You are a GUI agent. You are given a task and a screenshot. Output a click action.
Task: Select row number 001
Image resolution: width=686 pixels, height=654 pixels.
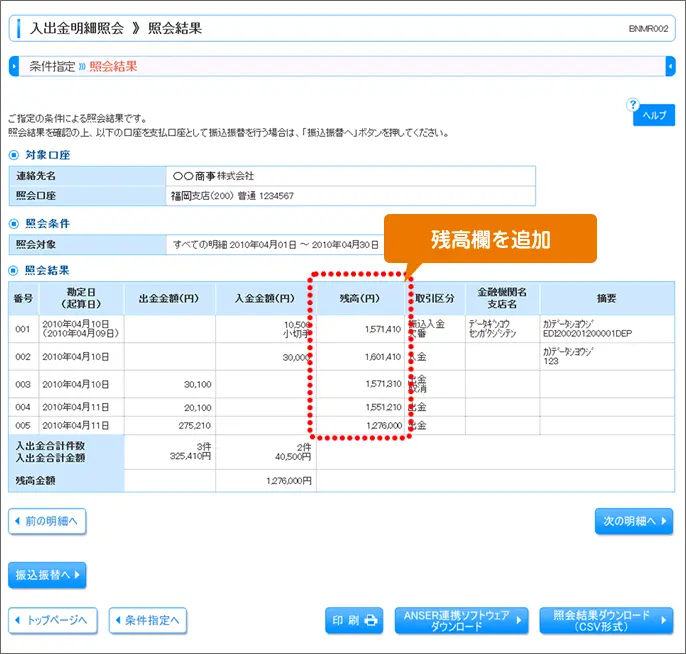pos(23,329)
